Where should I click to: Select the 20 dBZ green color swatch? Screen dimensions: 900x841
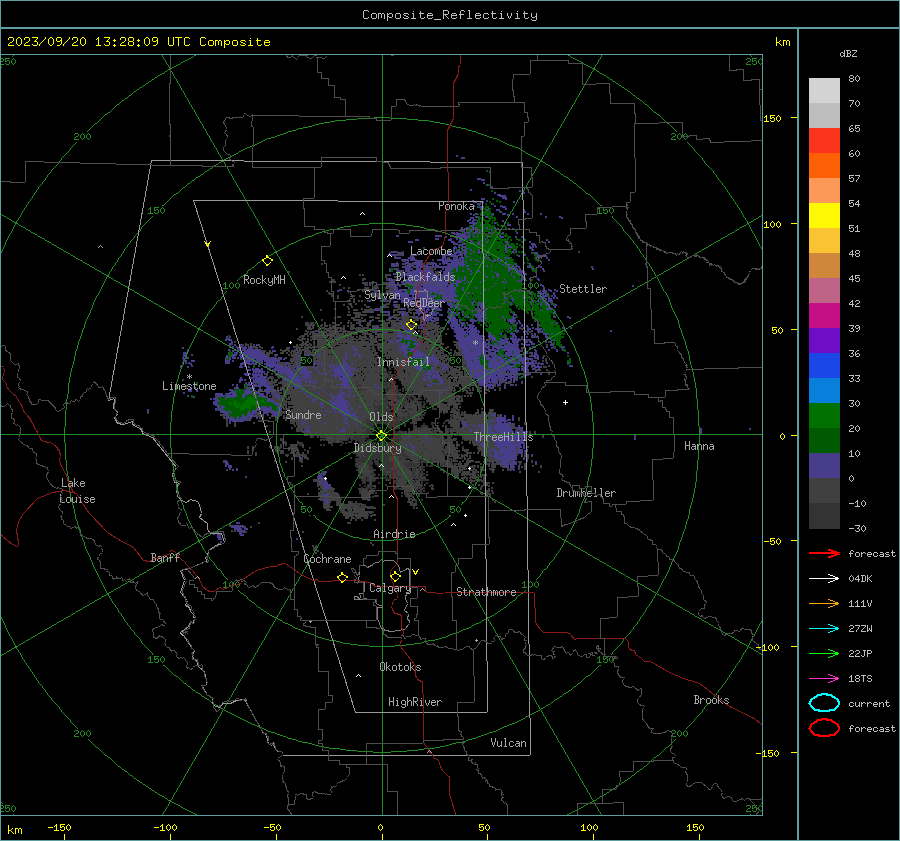824,416
